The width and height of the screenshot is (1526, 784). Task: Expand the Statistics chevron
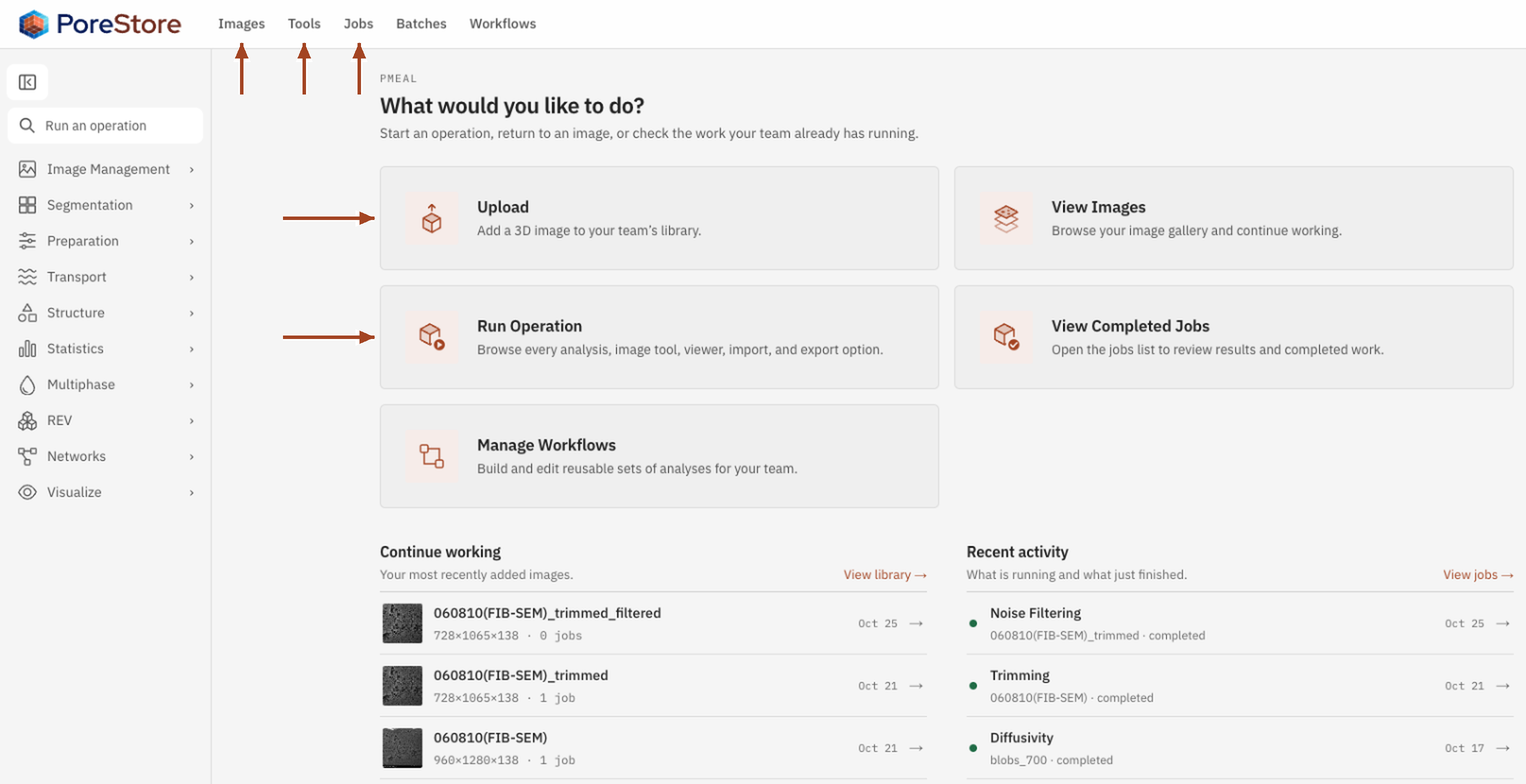(x=191, y=350)
